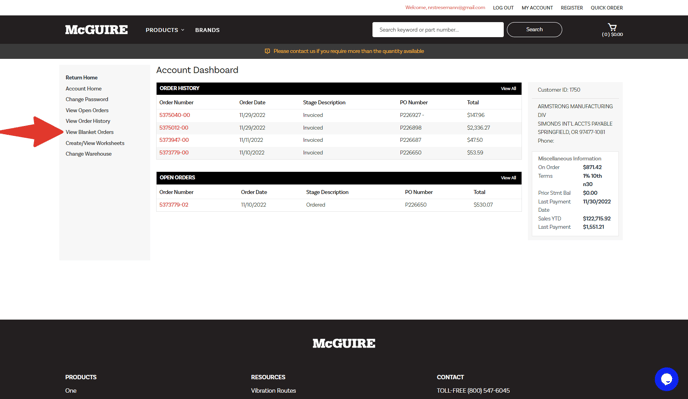Open order 5373779-00
This screenshot has width=688, height=399.
pos(174,153)
